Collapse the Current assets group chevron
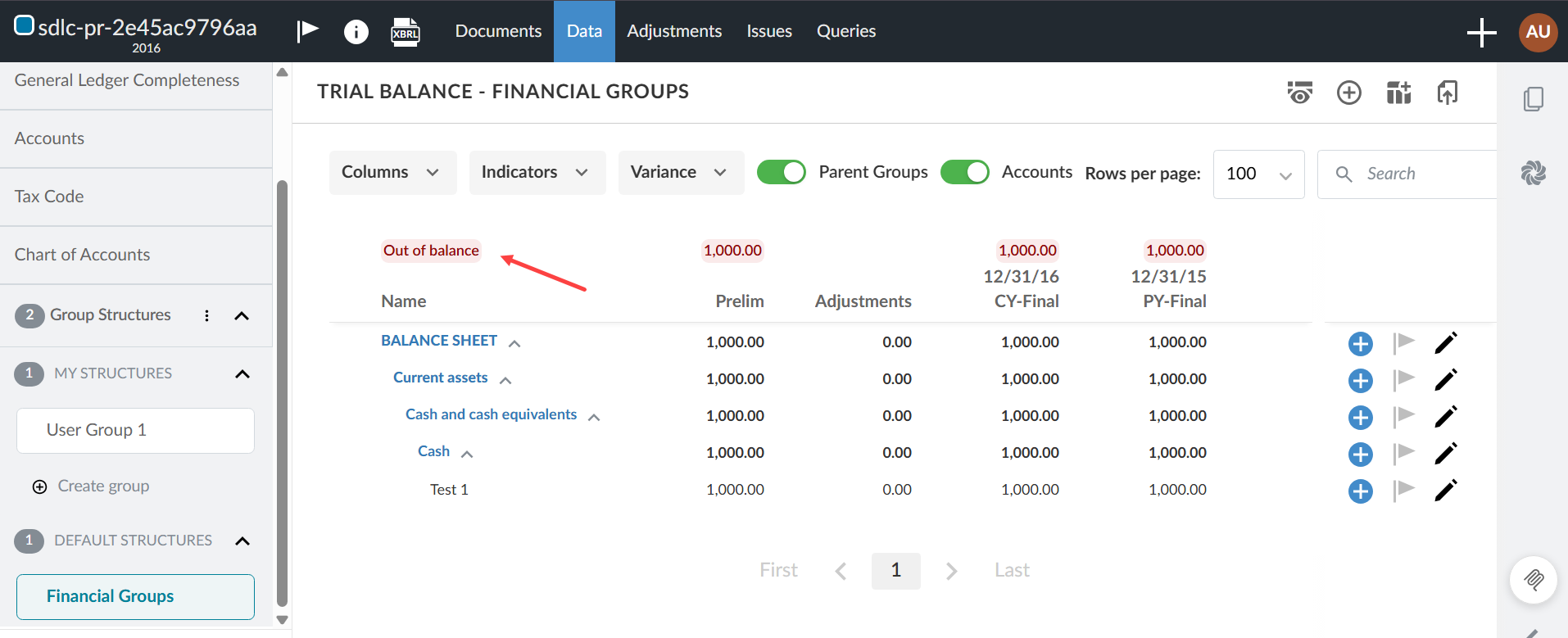1568x638 pixels. click(x=505, y=381)
